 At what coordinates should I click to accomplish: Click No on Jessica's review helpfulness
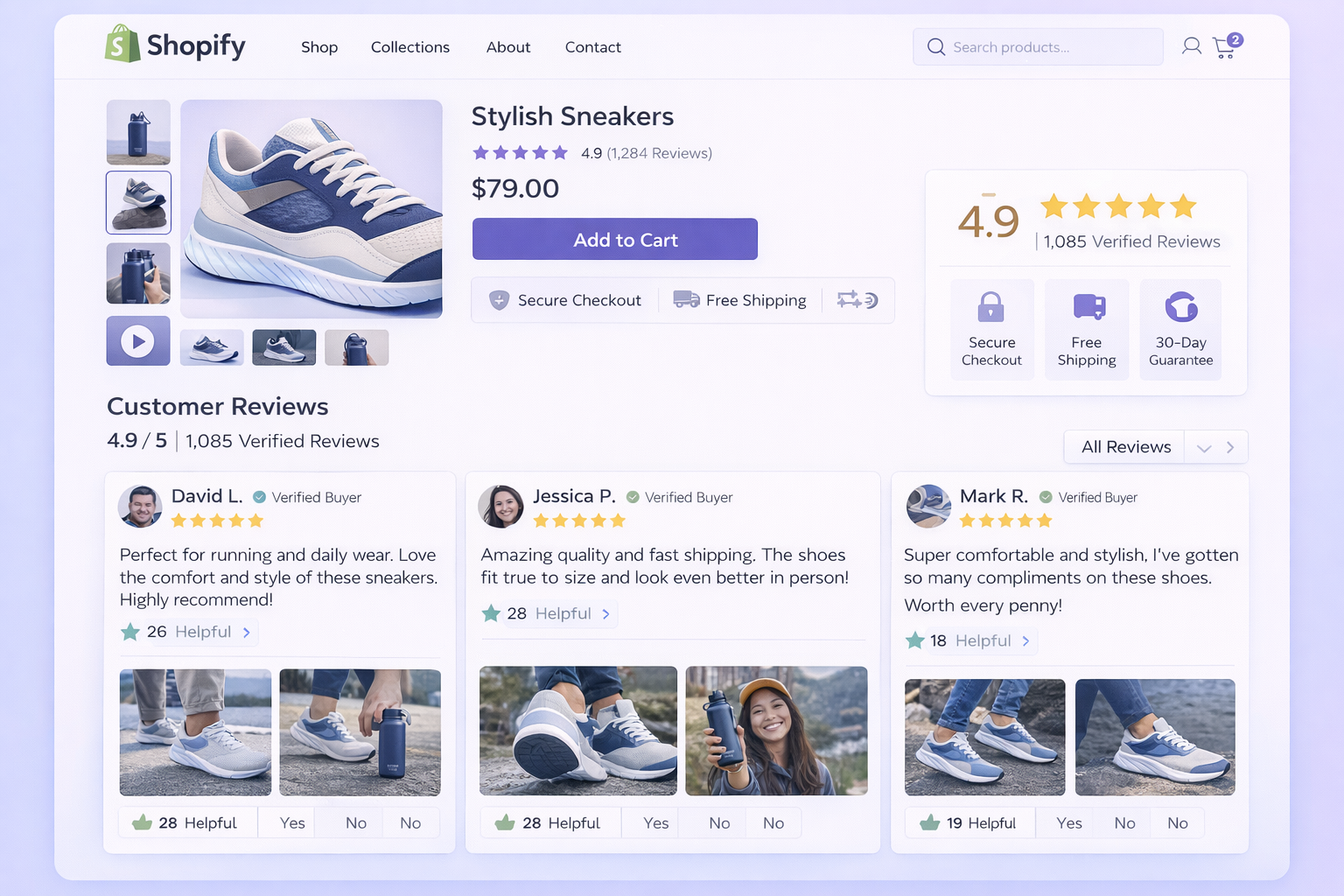(x=719, y=822)
